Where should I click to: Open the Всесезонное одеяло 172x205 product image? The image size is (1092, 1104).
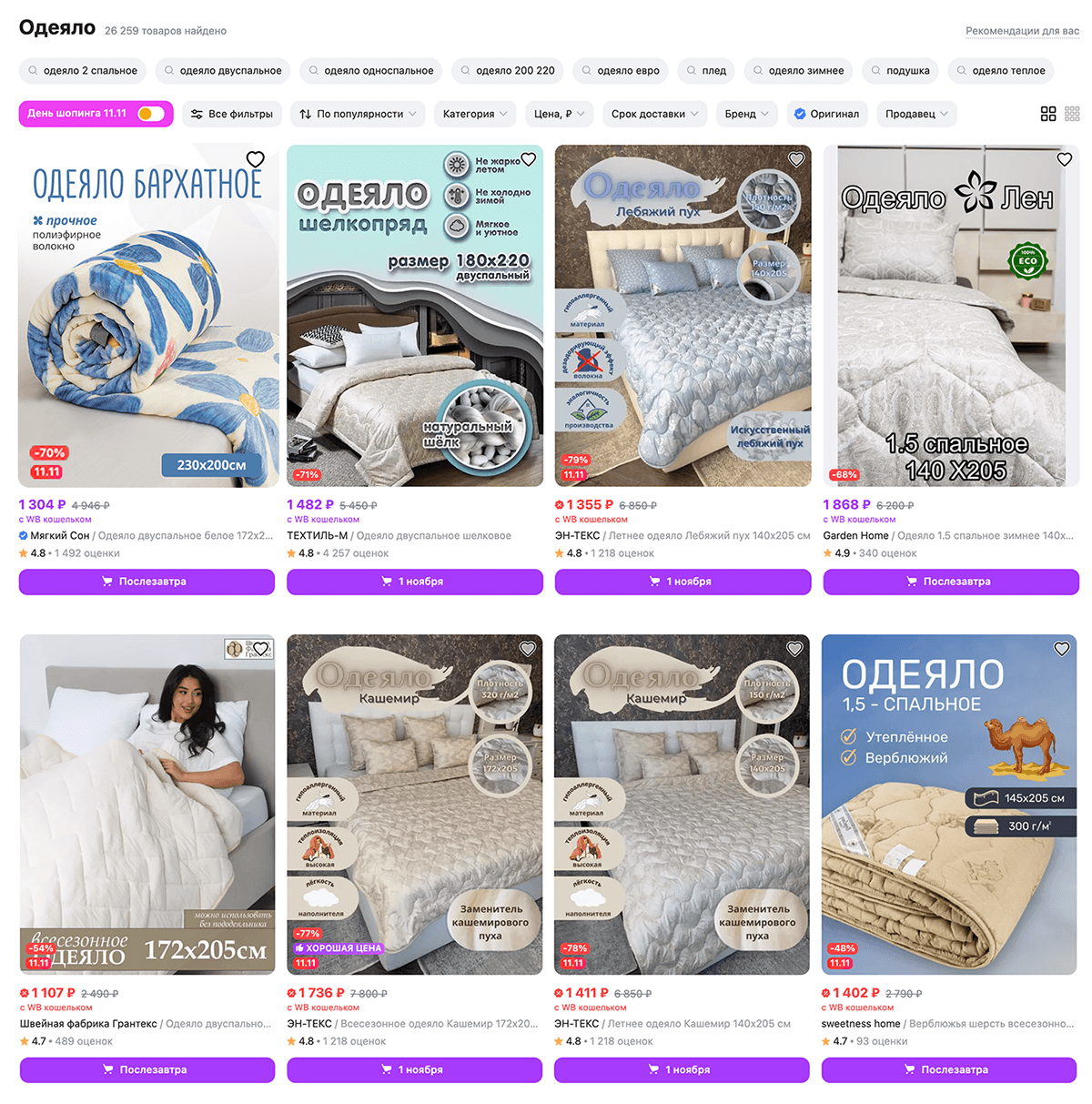[147, 805]
